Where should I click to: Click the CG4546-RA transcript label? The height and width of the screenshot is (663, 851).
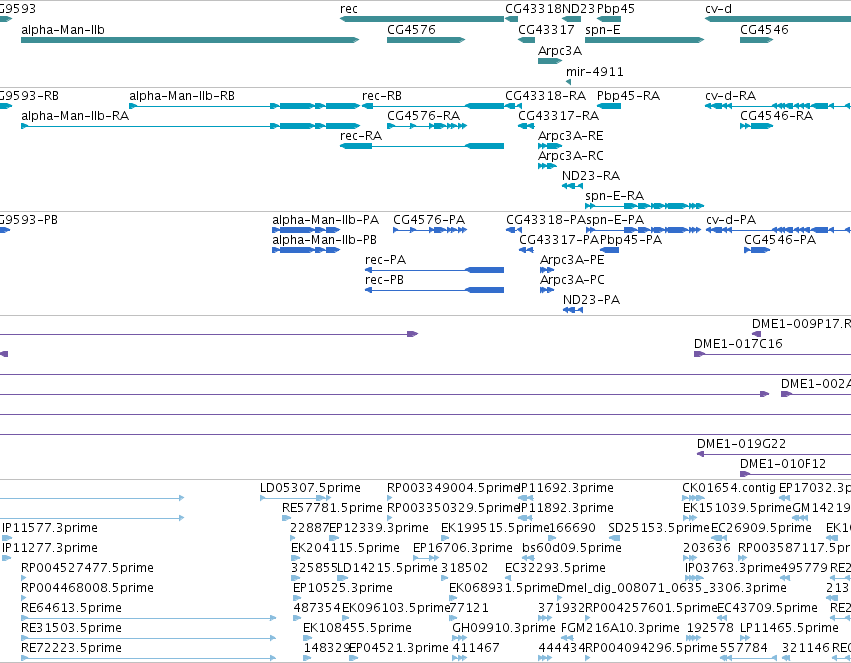[776, 116]
